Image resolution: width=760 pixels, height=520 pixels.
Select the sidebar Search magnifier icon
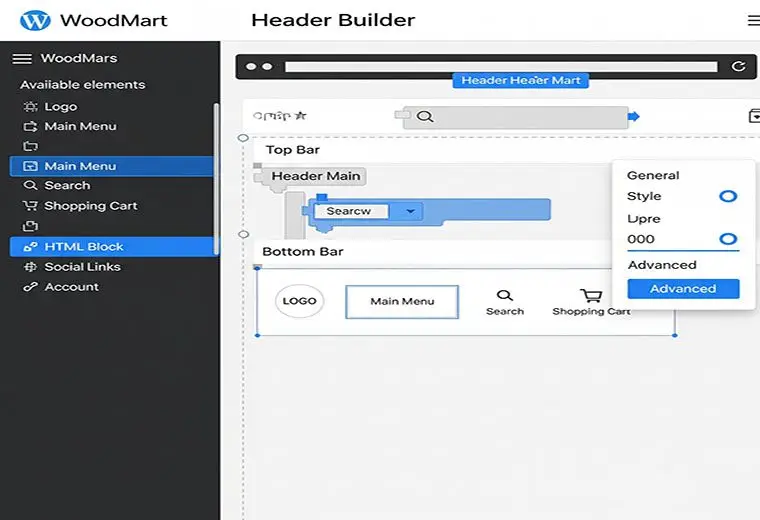coord(30,186)
